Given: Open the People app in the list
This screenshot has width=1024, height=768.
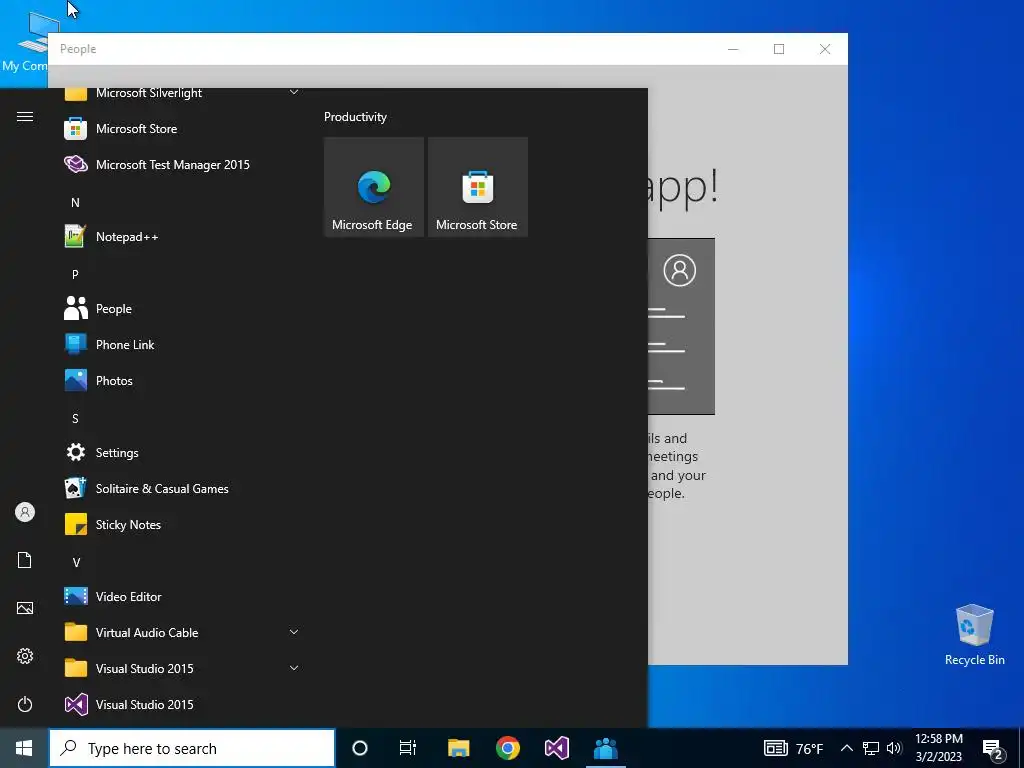Looking at the screenshot, I should 181,308.
